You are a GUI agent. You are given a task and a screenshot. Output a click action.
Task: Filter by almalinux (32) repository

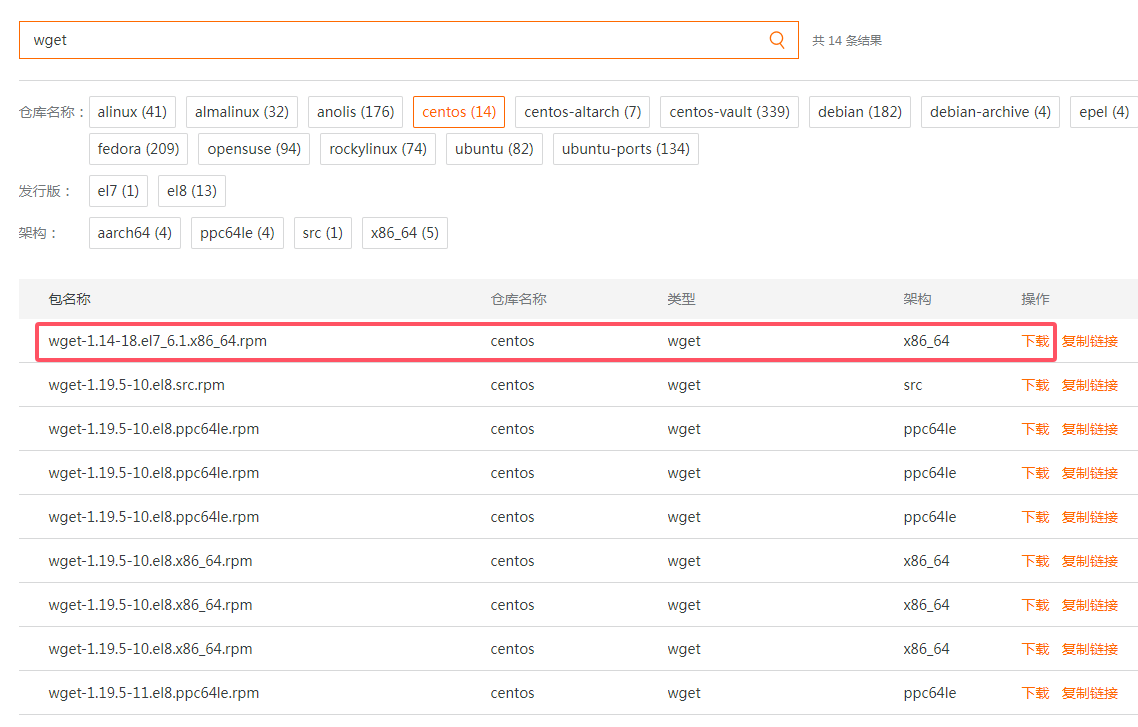tap(242, 112)
